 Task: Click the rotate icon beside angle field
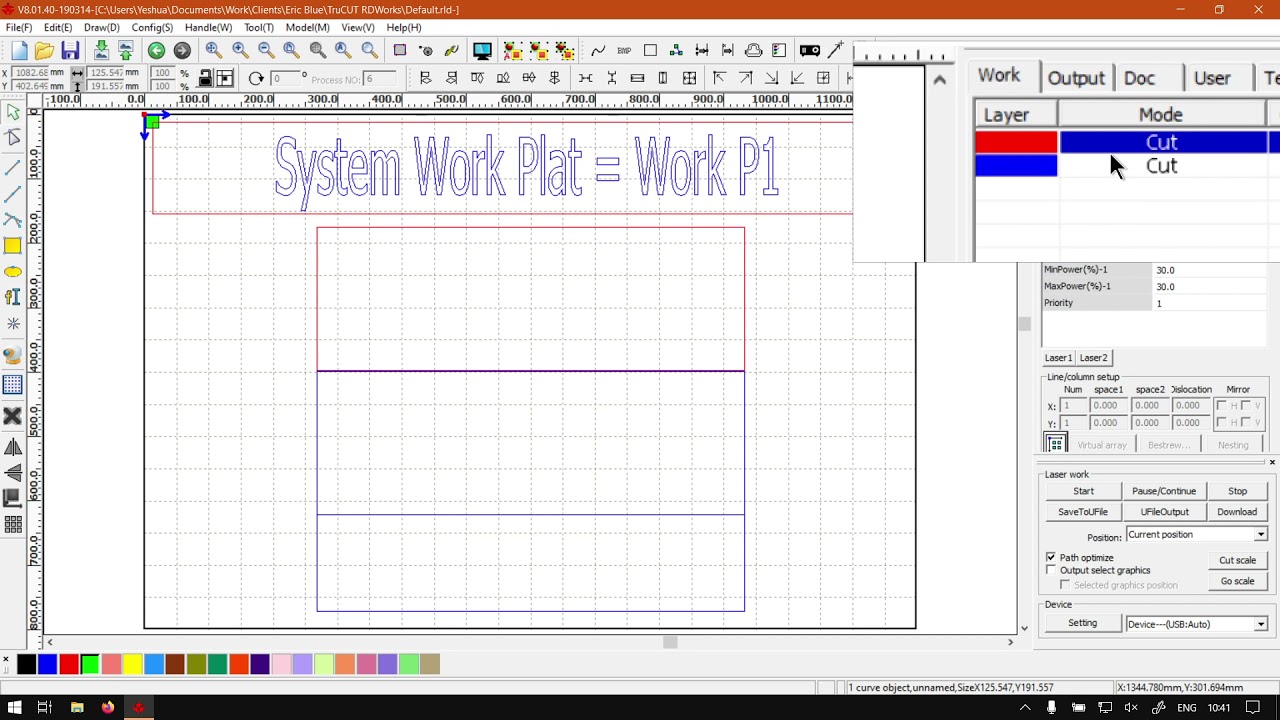pyautogui.click(x=256, y=79)
